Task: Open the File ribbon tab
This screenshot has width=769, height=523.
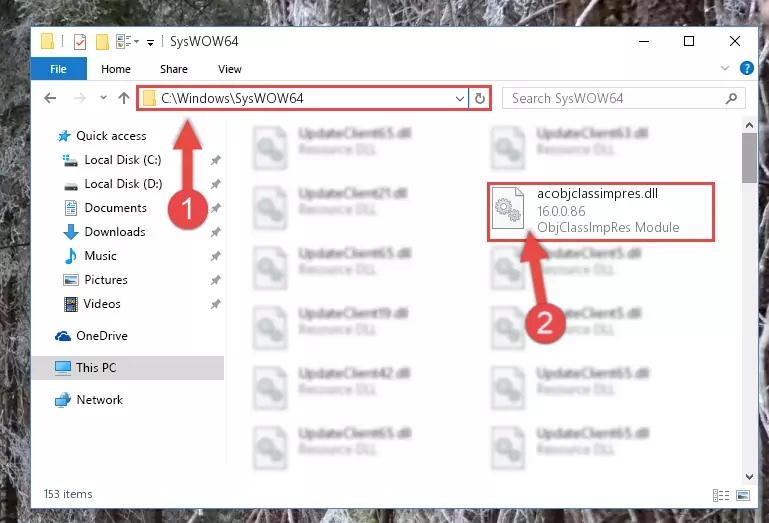Action: tap(58, 69)
